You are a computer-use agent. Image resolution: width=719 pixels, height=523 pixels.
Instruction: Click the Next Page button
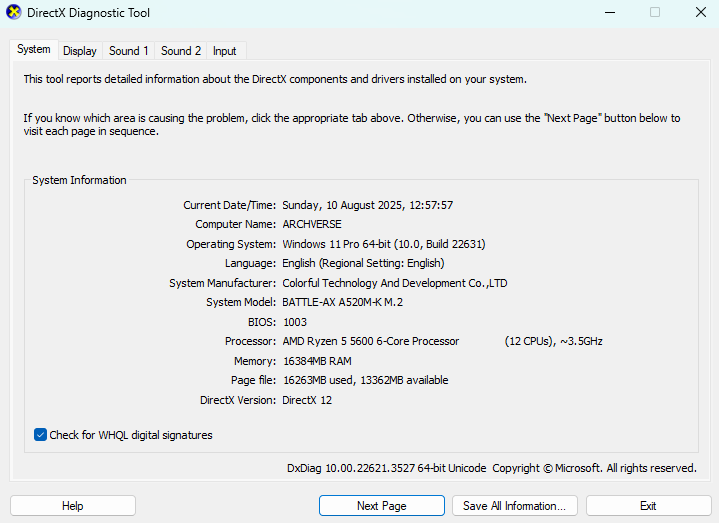tap(382, 506)
